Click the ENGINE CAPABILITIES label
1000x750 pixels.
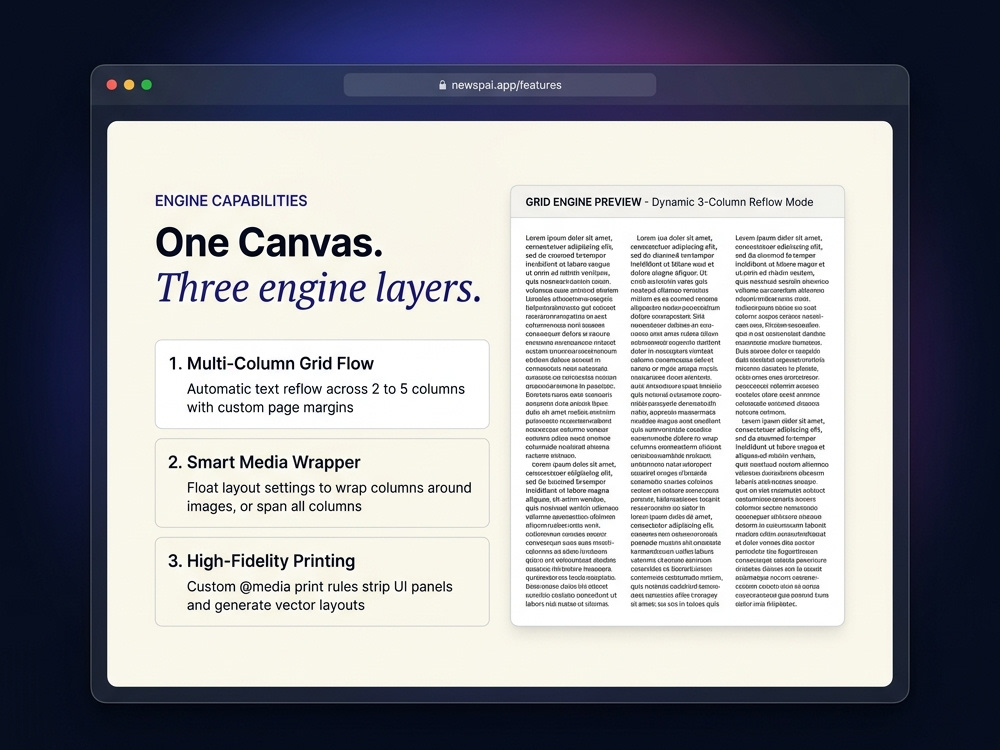coord(231,201)
